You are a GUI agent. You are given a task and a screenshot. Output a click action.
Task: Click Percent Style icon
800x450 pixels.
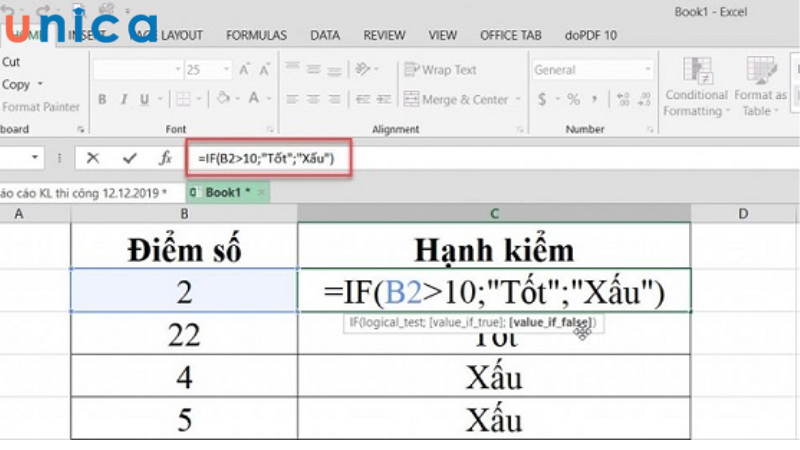pos(573,99)
